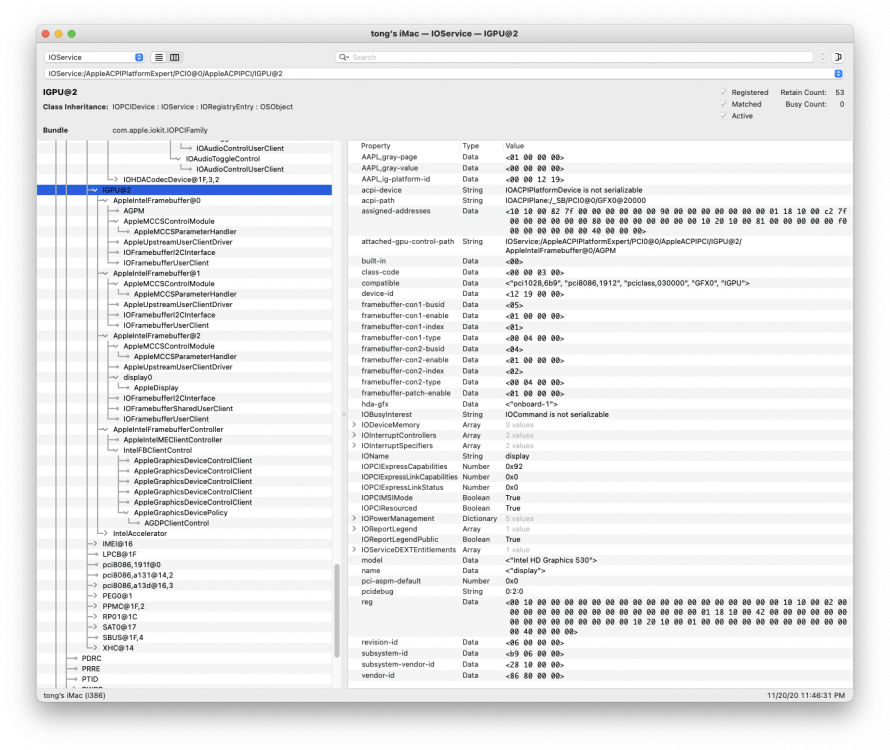This screenshot has width=890, height=750.
Task: Select the framebuffer-con1-busid row
Action: (600, 305)
